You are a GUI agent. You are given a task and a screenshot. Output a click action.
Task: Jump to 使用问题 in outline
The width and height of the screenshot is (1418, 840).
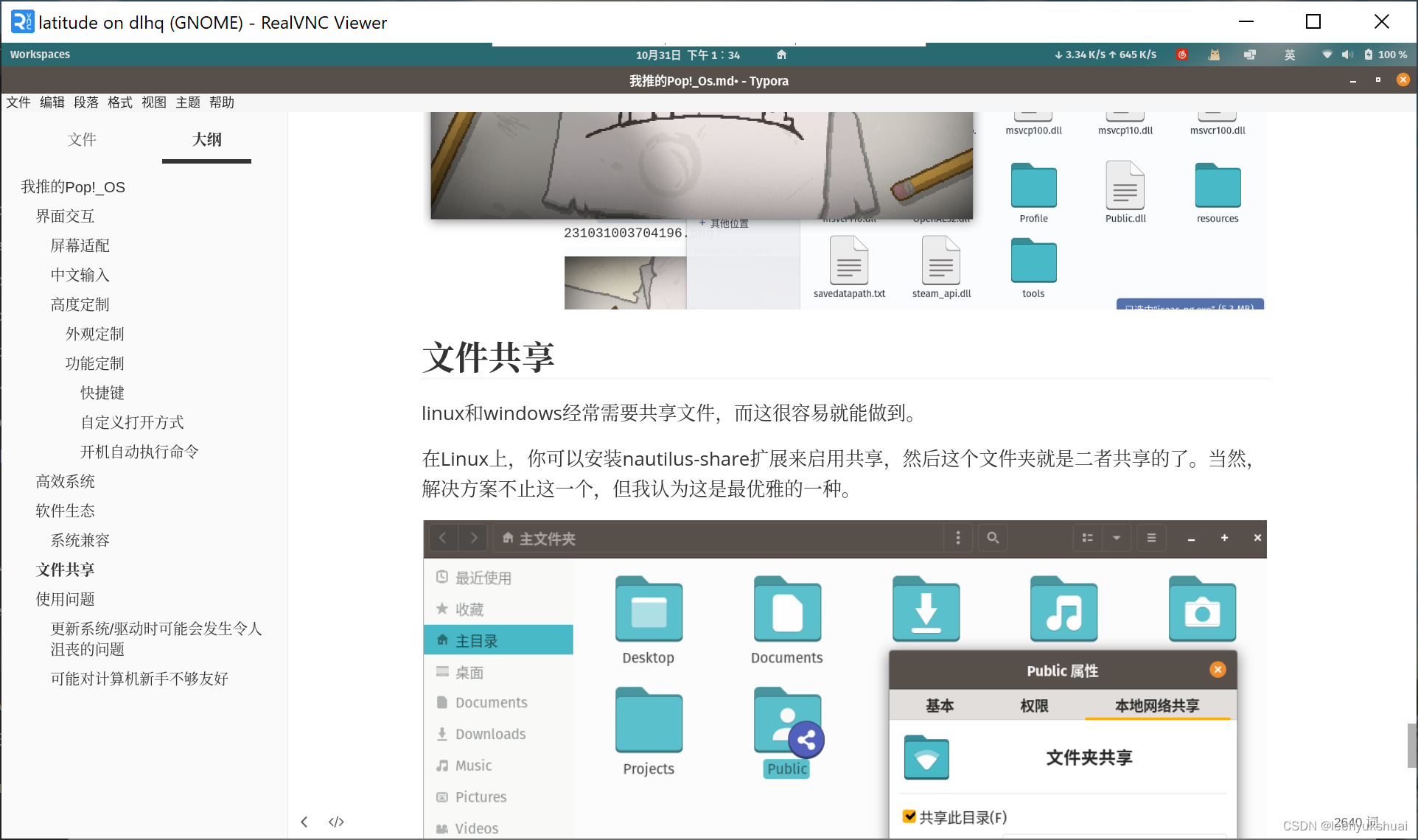click(66, 600)
